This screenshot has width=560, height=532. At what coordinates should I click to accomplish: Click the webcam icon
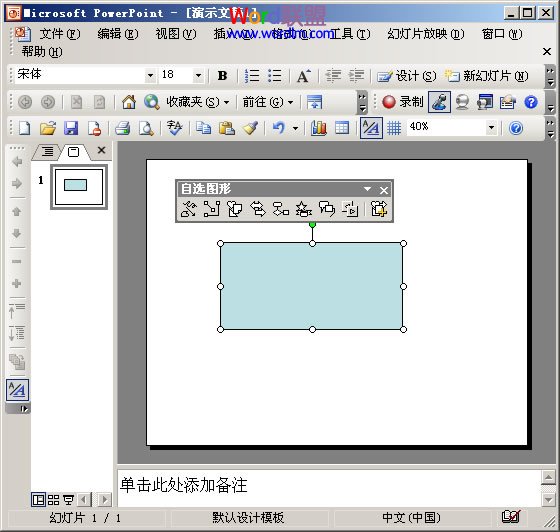pos(462,102)
